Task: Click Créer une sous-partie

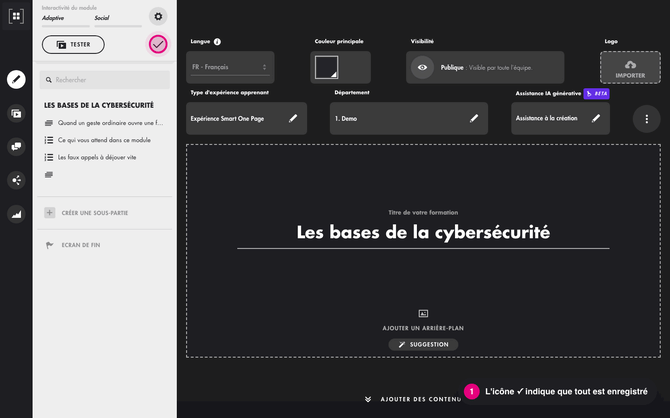Action: click(x=95, y=213)
